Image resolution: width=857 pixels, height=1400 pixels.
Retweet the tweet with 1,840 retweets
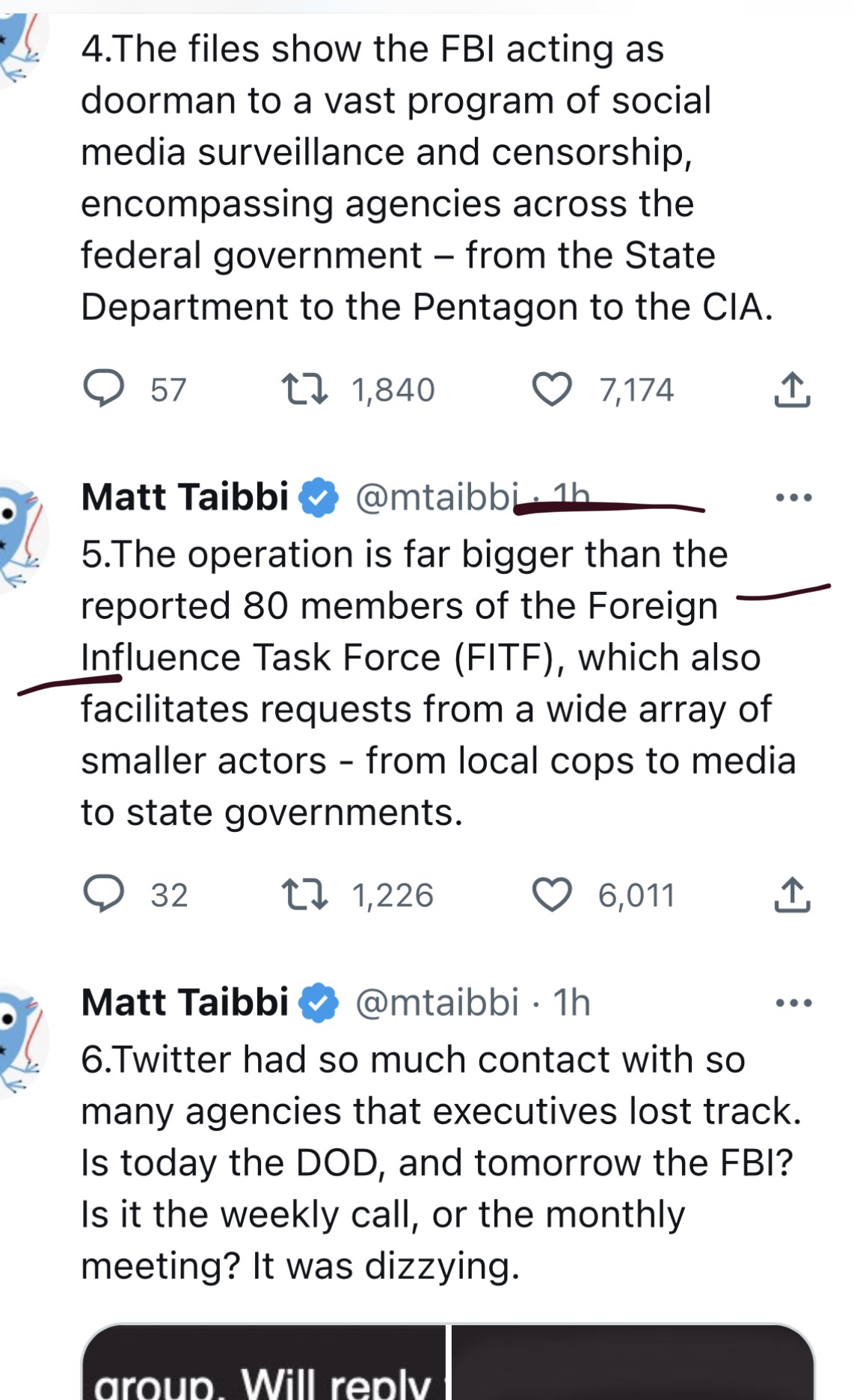tap(304, 389)
